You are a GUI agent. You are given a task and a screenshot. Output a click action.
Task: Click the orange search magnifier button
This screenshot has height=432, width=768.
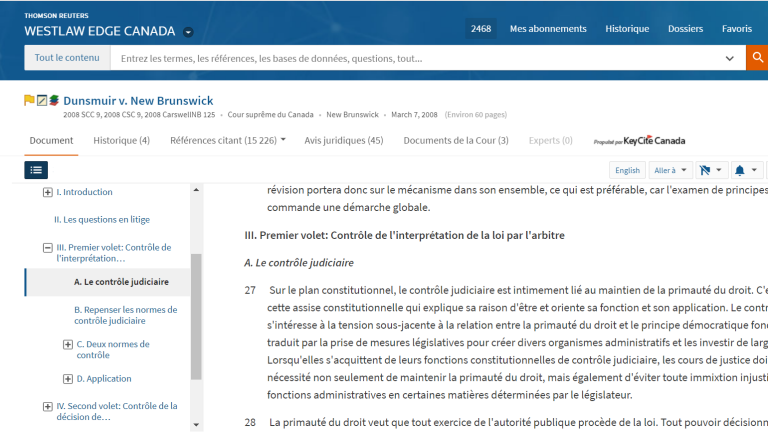[x=757, y=58]
